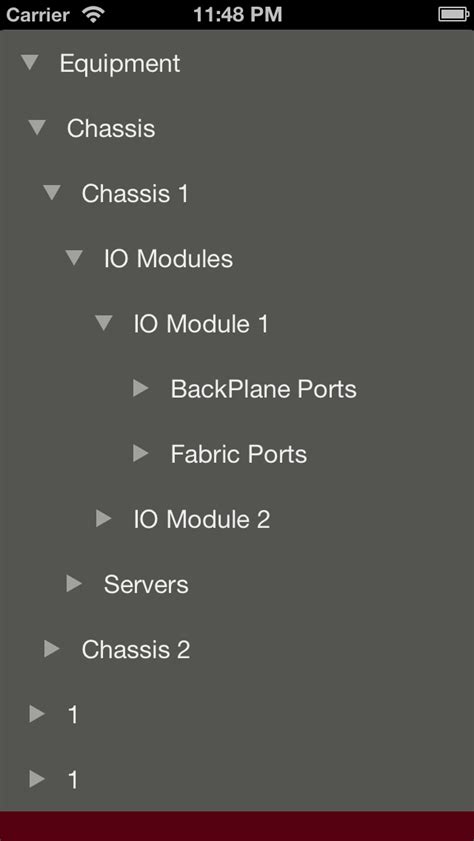Expand the BackPlane Ports arrow
This screenshot has width=474, height=841.
coord(140,388)
